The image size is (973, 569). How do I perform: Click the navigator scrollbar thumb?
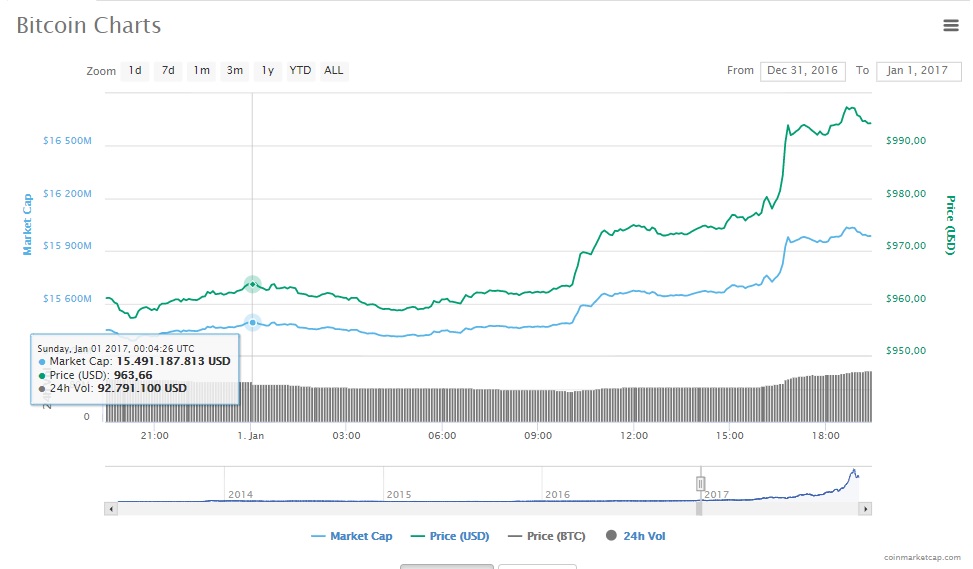click(699, 509)
